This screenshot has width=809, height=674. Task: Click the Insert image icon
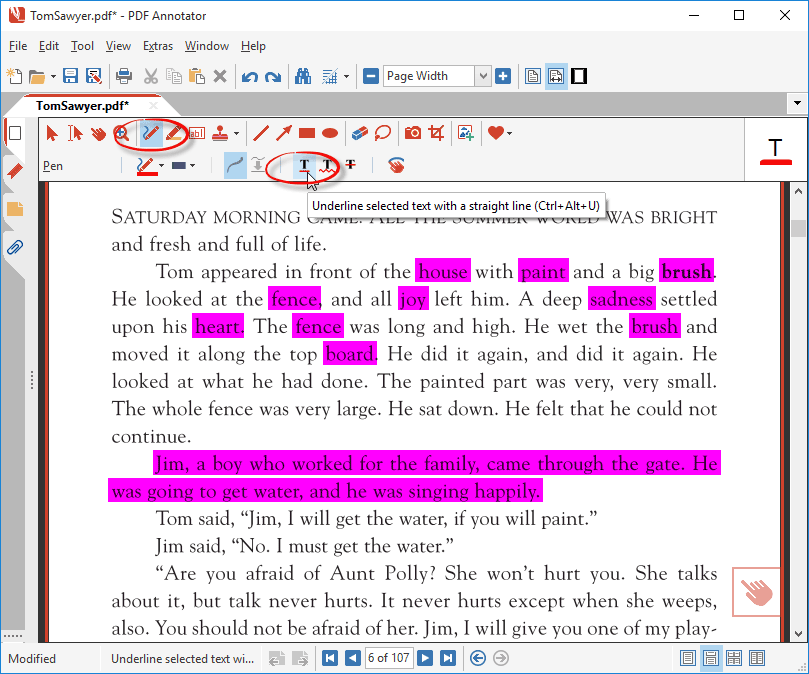point(466,134)
